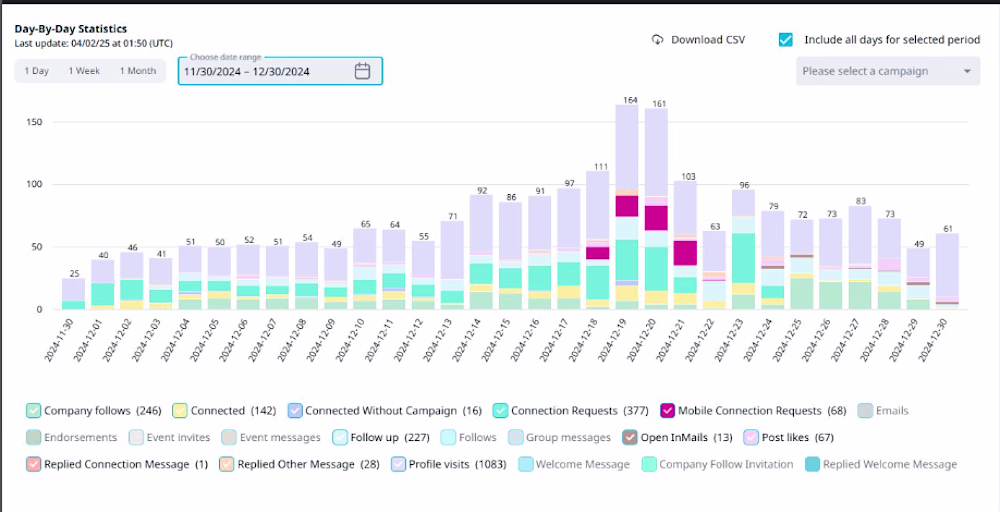Select the 1 Day range tab
The width and height of the screenshot is (1000, 512).
point(36,71)
